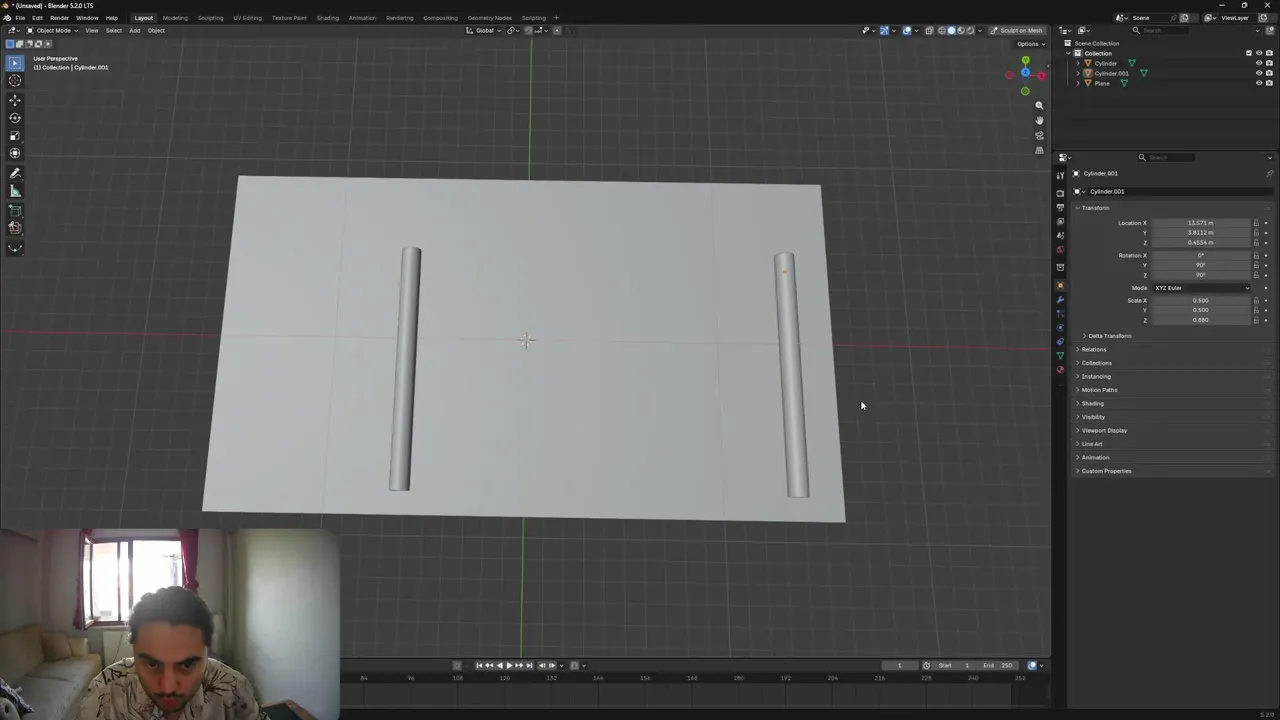Hide Cylinder.001 in viewport via eye icon
The image size is (1280, 720).
coord(1259,73)
